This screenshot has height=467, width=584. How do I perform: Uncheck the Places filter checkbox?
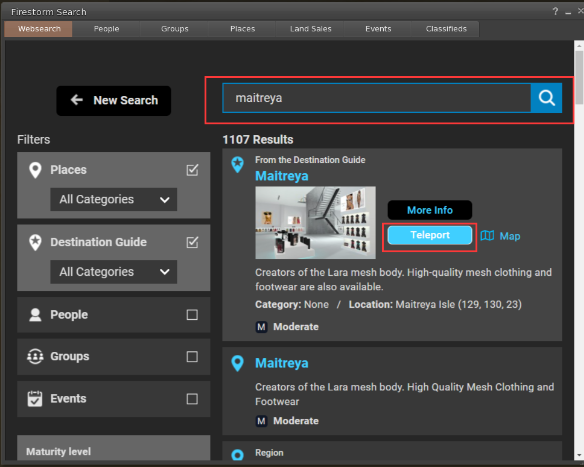click(192, 170)
